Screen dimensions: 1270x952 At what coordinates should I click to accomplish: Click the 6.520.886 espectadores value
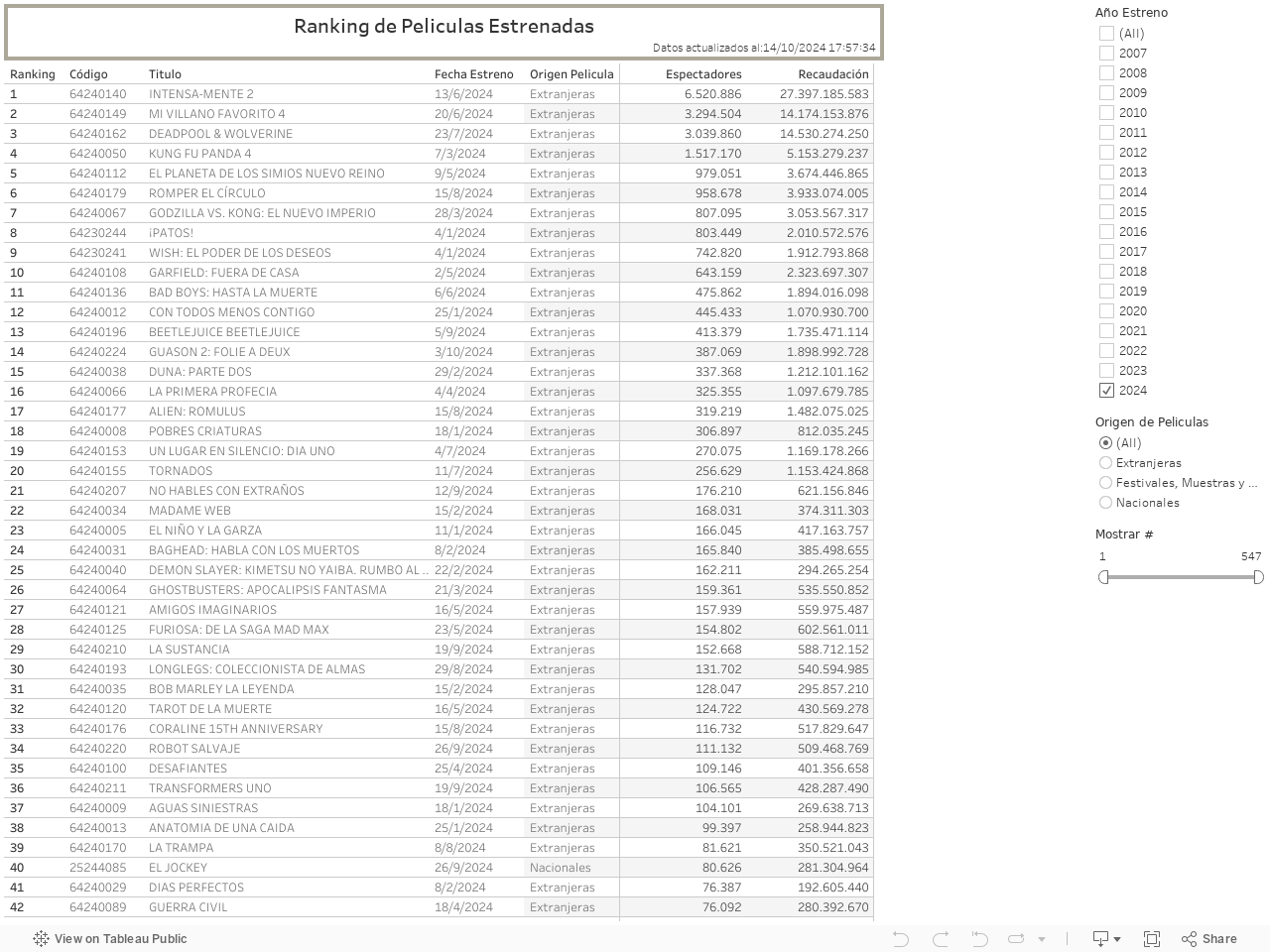[x=712, y=94]
